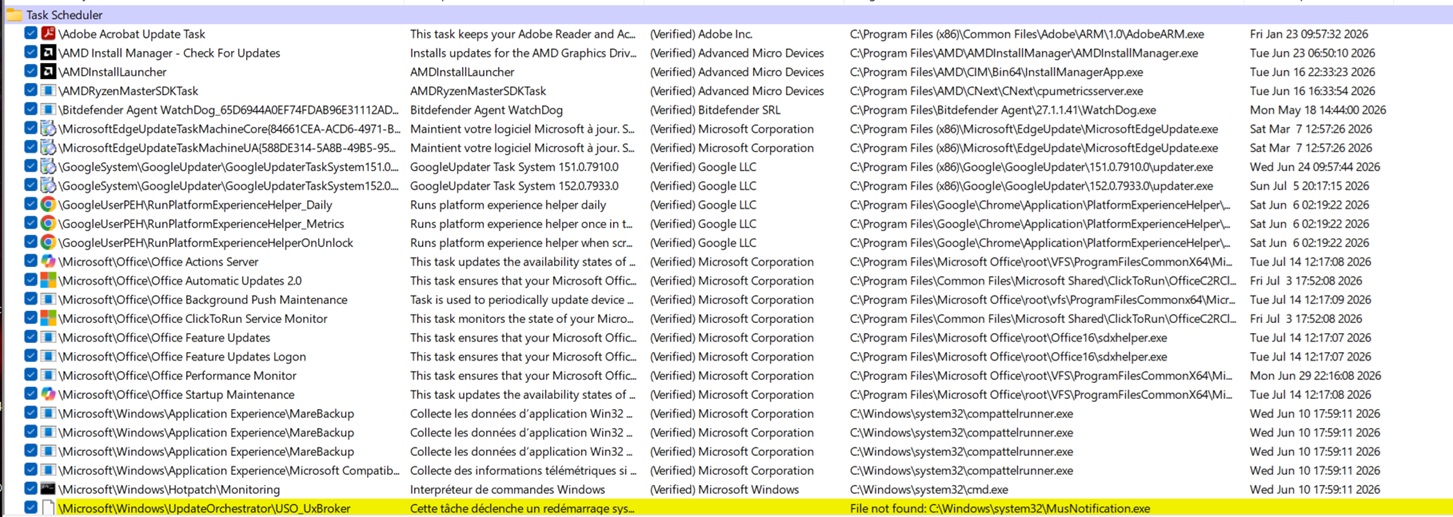Click the Office Automatic Updates 2.0 icon
1453x517 pixels.
click(x=47, y=281)
